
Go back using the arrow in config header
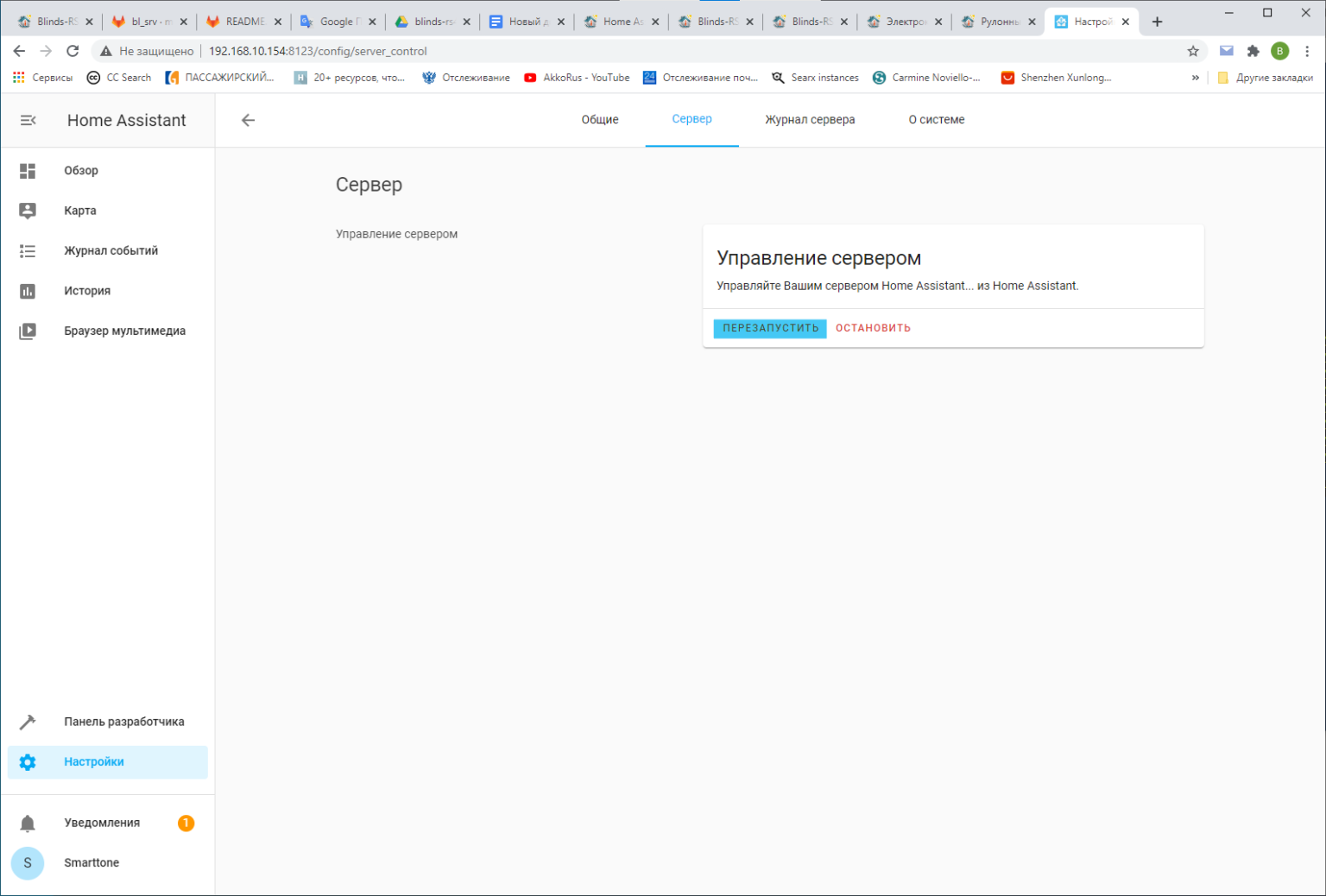click(249, 120)
